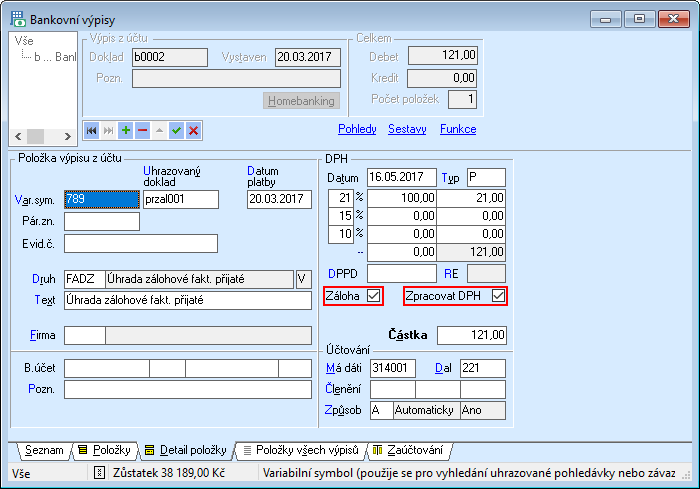Screen dimensions: 700x489
Task: Click the VAT total 121,00 in grey
Action: point(471,252)
